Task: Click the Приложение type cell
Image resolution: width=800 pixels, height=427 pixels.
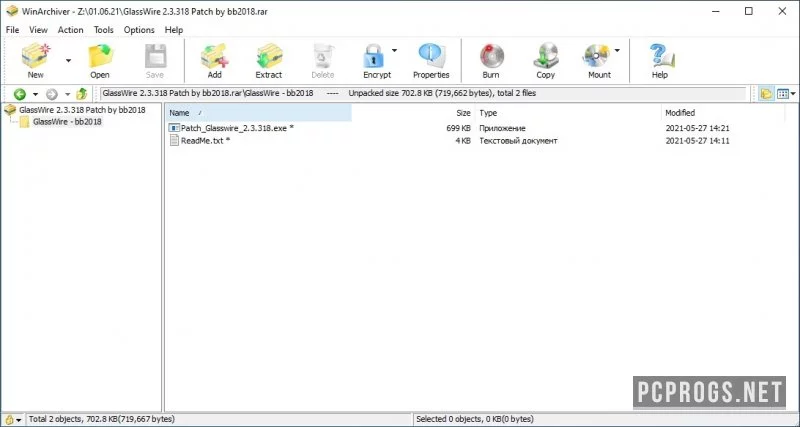Action: [503, 128]
